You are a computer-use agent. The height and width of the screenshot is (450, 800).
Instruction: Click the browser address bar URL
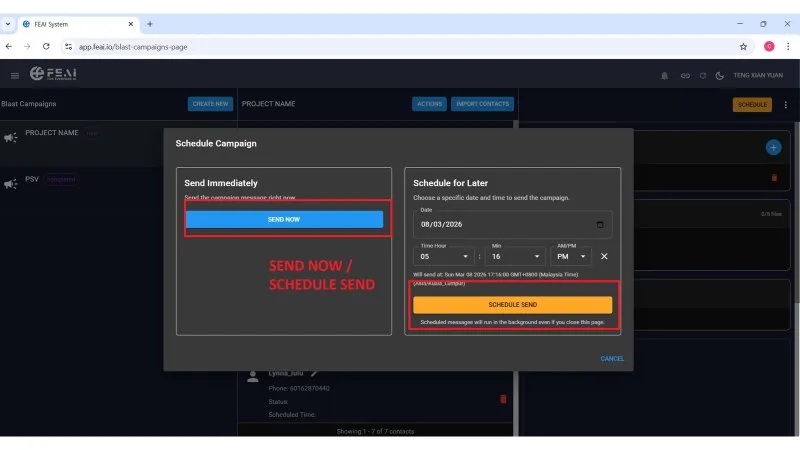click(133, 47)
